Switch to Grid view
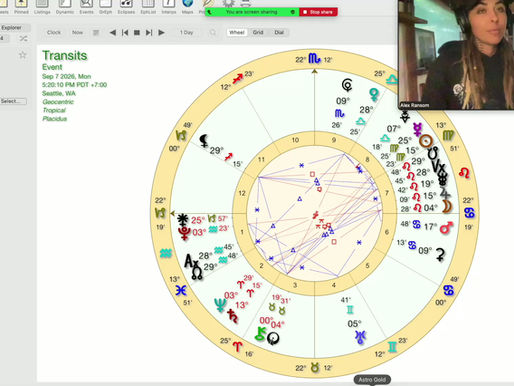This screenshot has width=514, height=386. (x=258, y=32)
